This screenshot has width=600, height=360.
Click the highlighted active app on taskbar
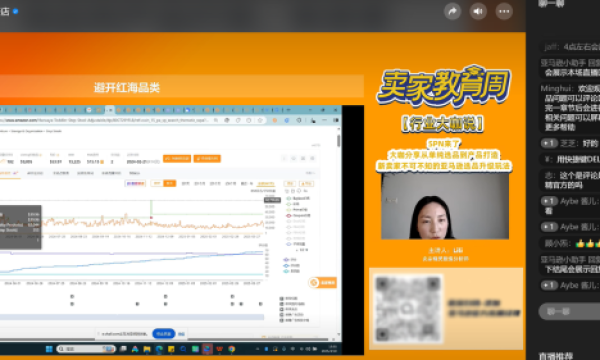pyautogui.click(x=207, y=349)
